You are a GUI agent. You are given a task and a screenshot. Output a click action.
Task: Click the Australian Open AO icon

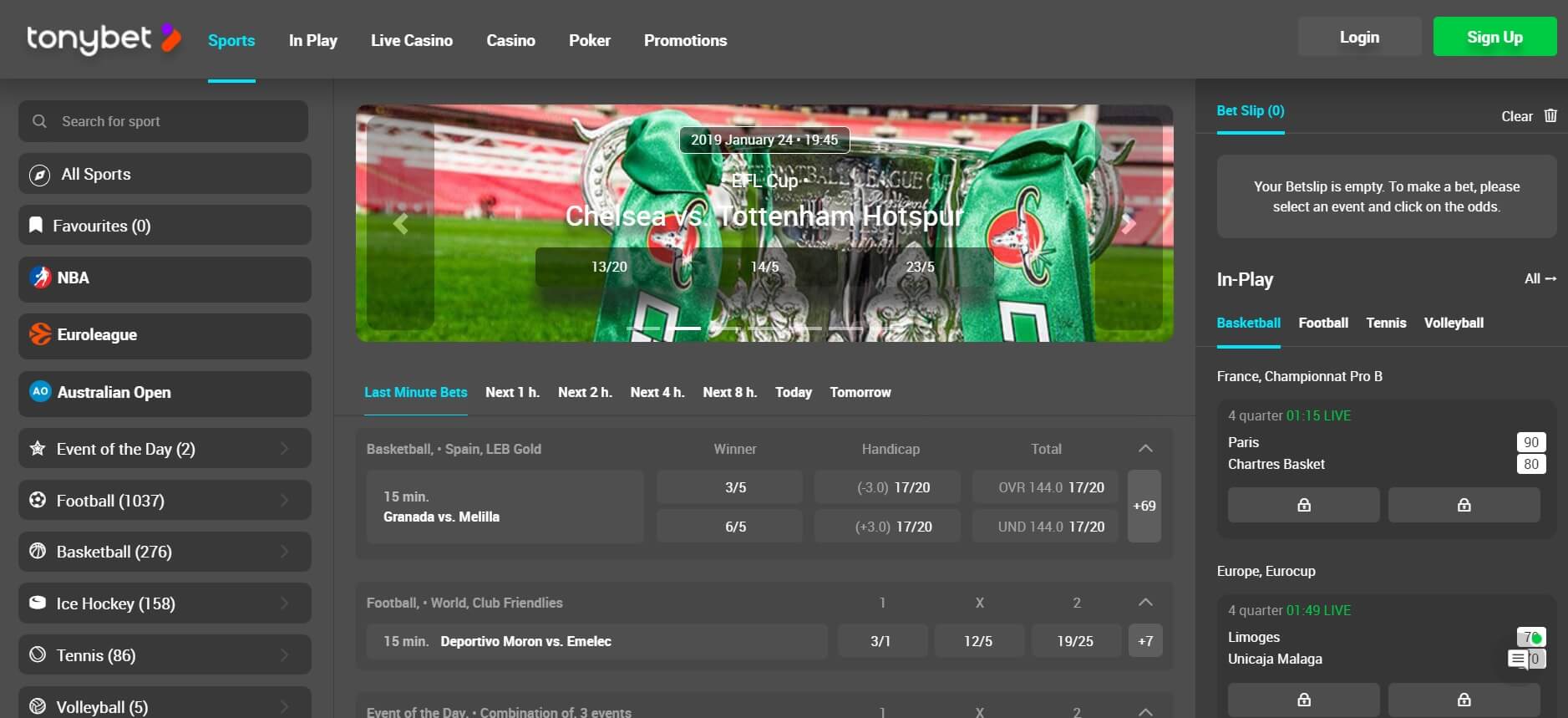pos(40,391)
